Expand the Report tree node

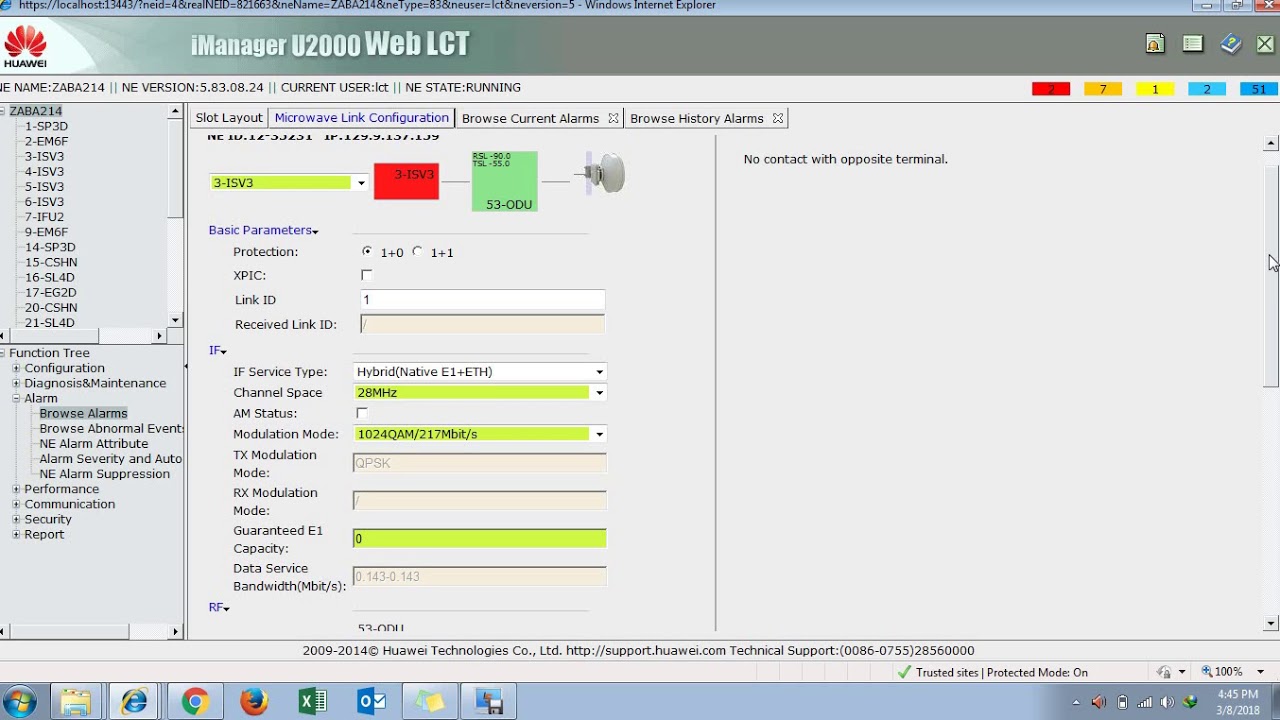pyautogui.click(x=16, y=534)
